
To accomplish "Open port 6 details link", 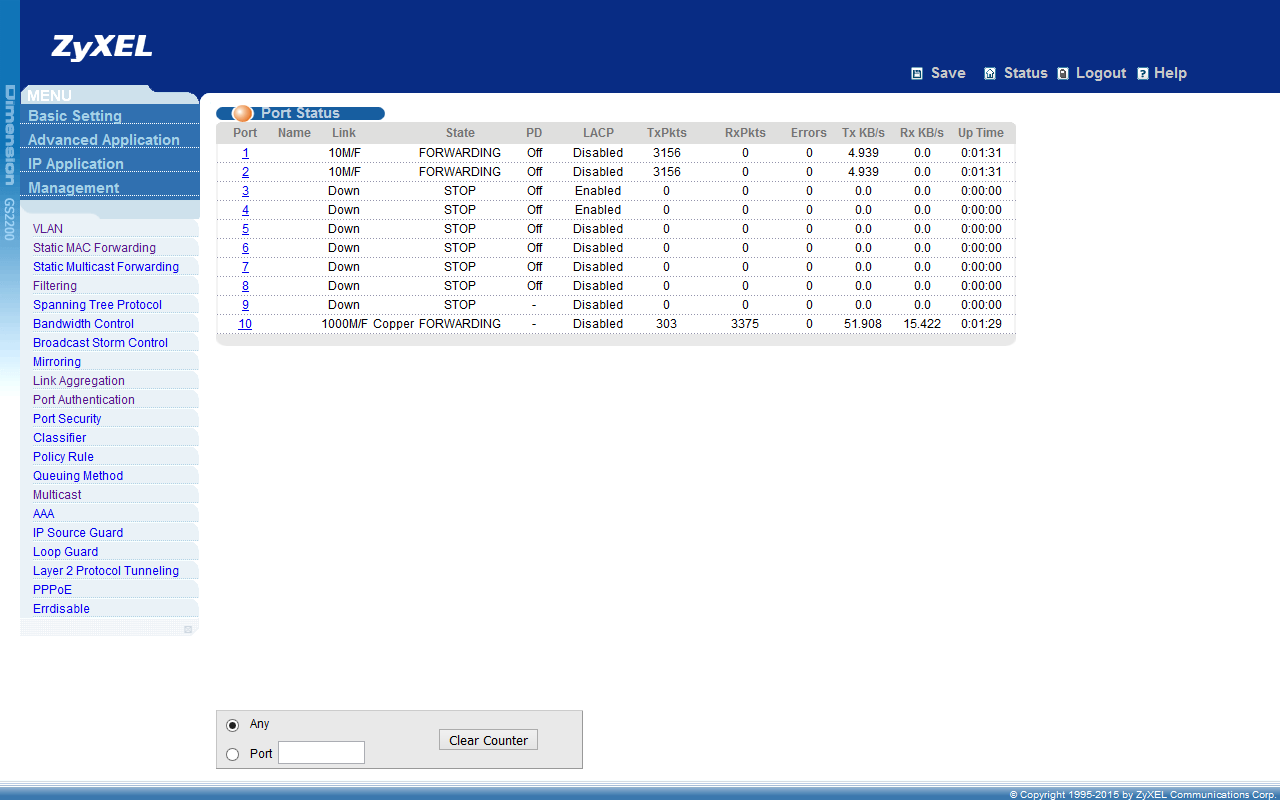I will [245, 248].
